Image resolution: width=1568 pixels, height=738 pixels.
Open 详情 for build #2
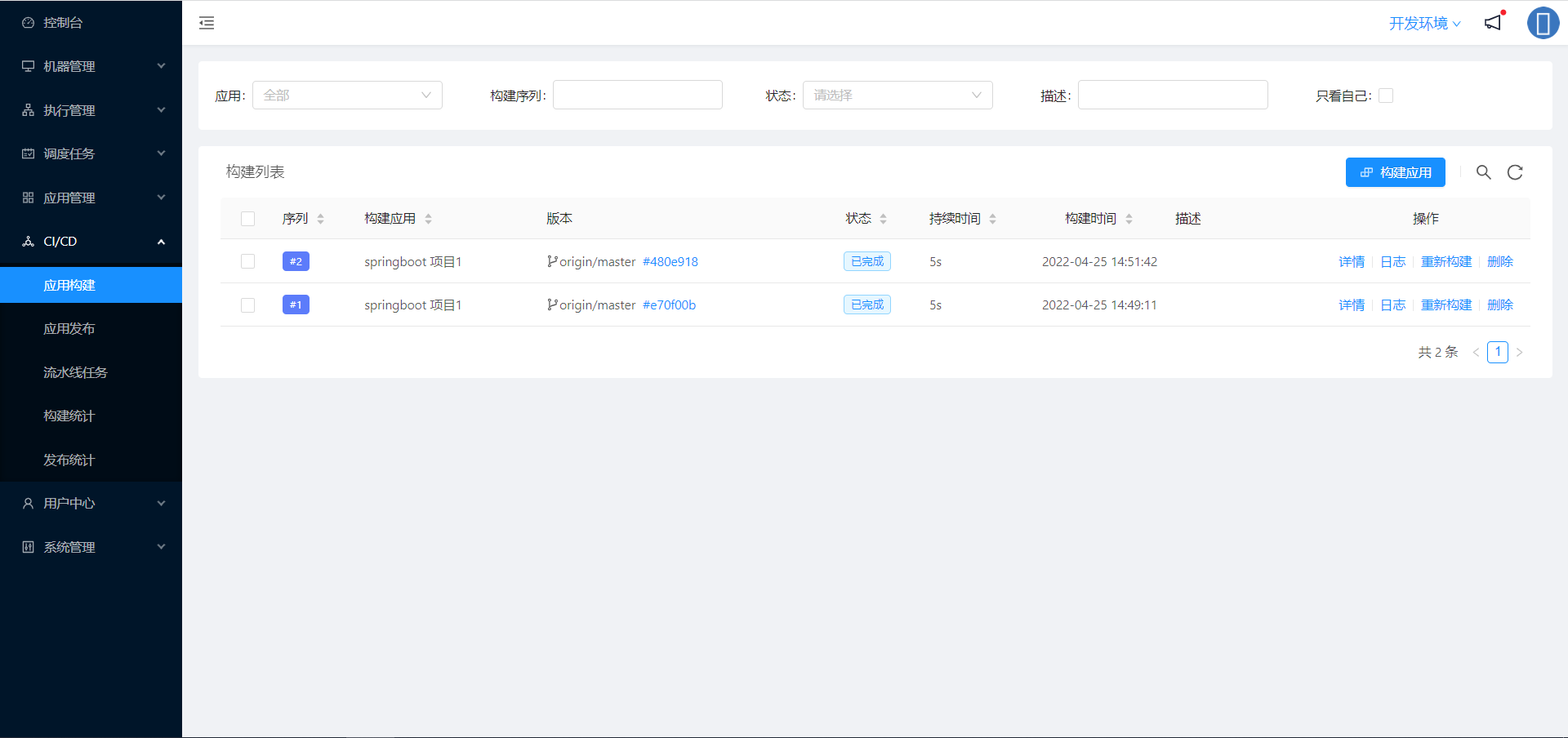click(1352, 261)
